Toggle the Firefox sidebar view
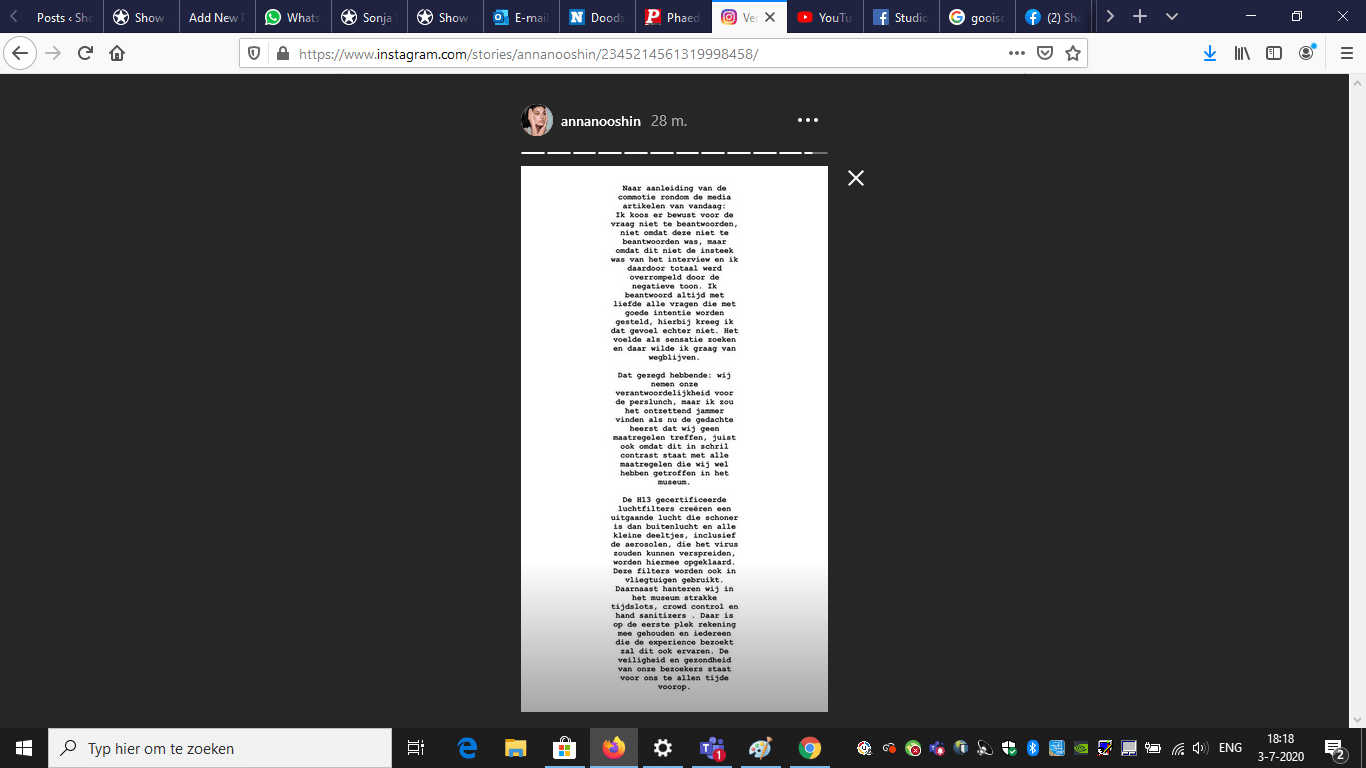 click(1274, 53)
